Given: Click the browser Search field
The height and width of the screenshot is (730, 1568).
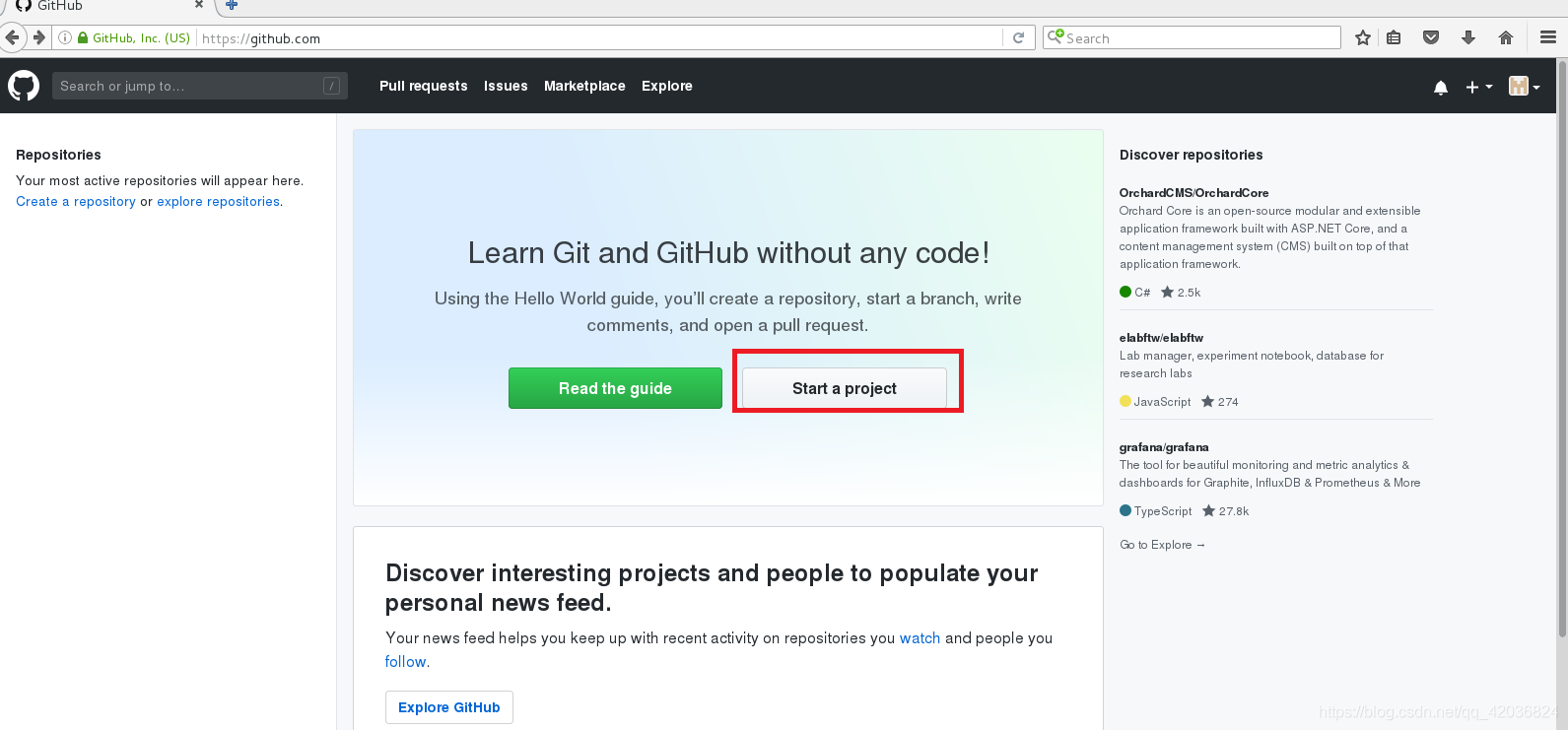Looking at the screenshot, I should pos(1193,37).
